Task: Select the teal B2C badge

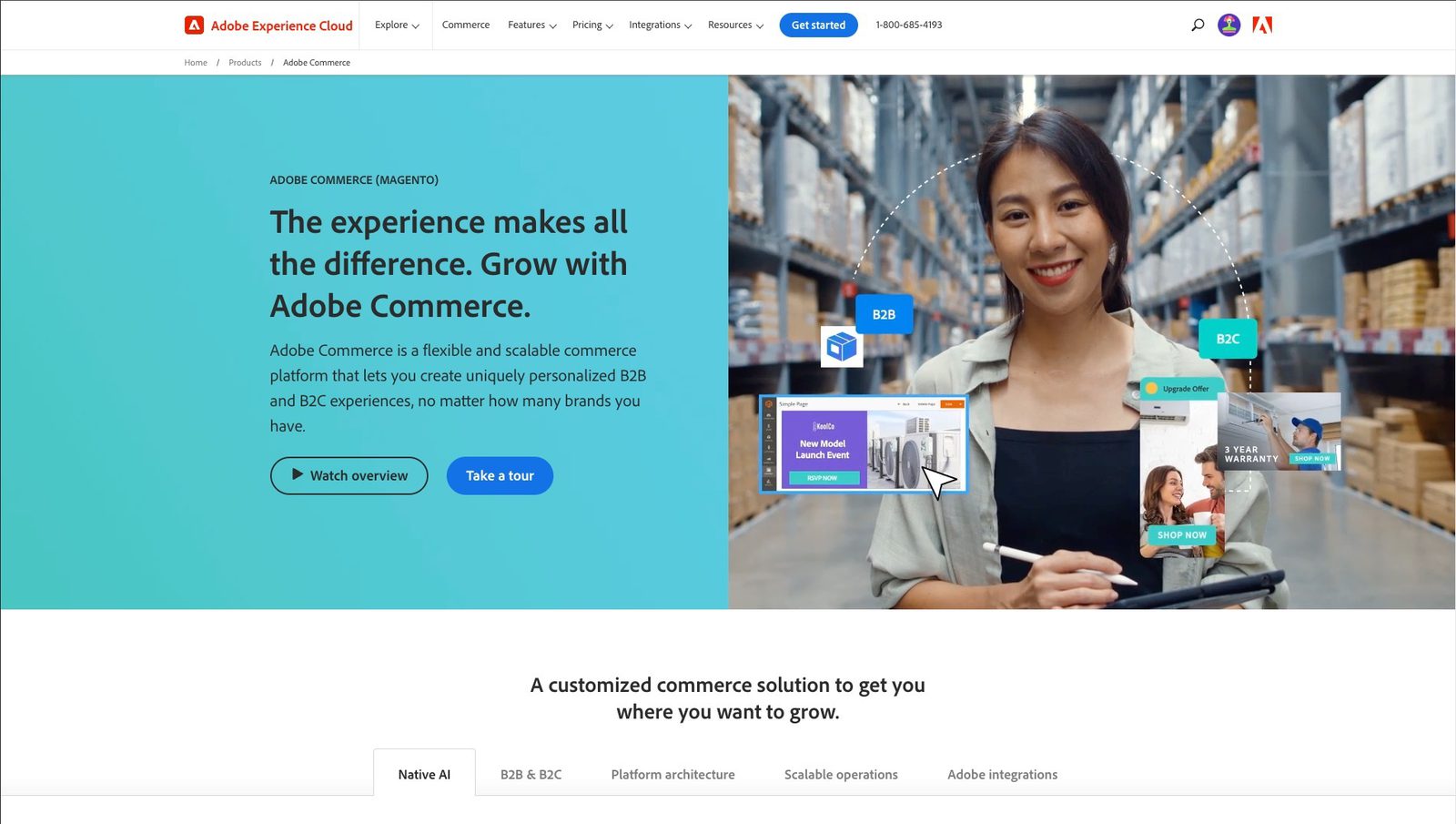Action: [1228, 339]
